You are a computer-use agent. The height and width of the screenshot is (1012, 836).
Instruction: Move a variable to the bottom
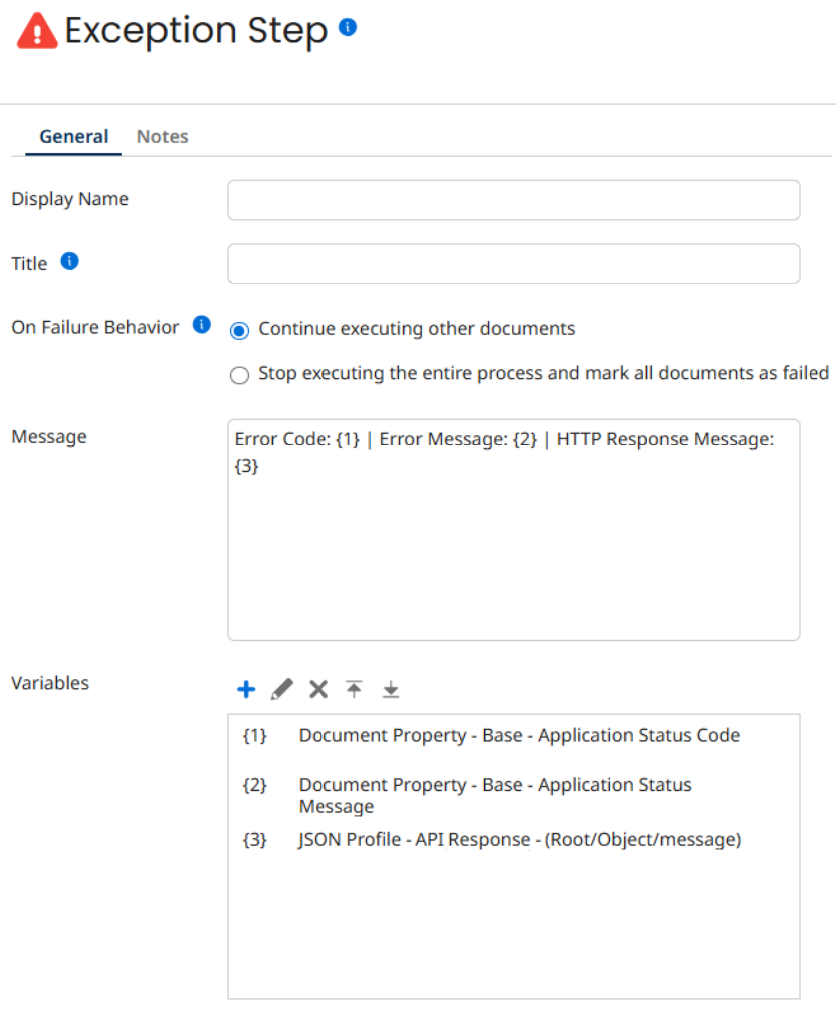pyautogui.click(x=390, y=688)
